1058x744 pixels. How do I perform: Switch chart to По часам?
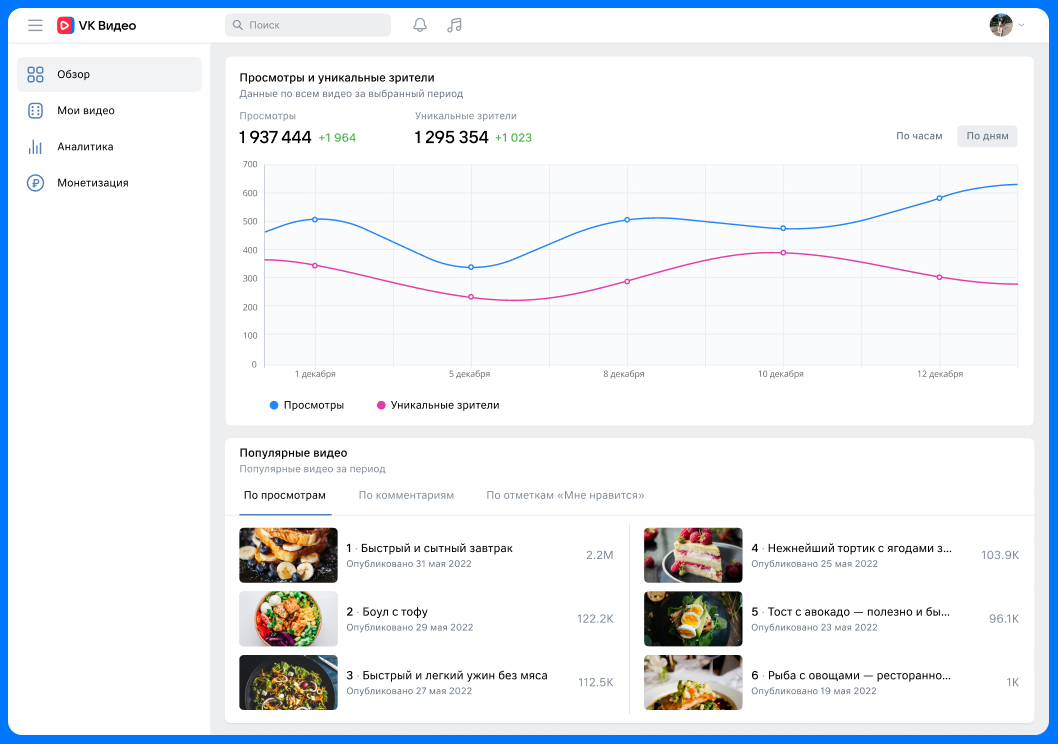point(918,136)
